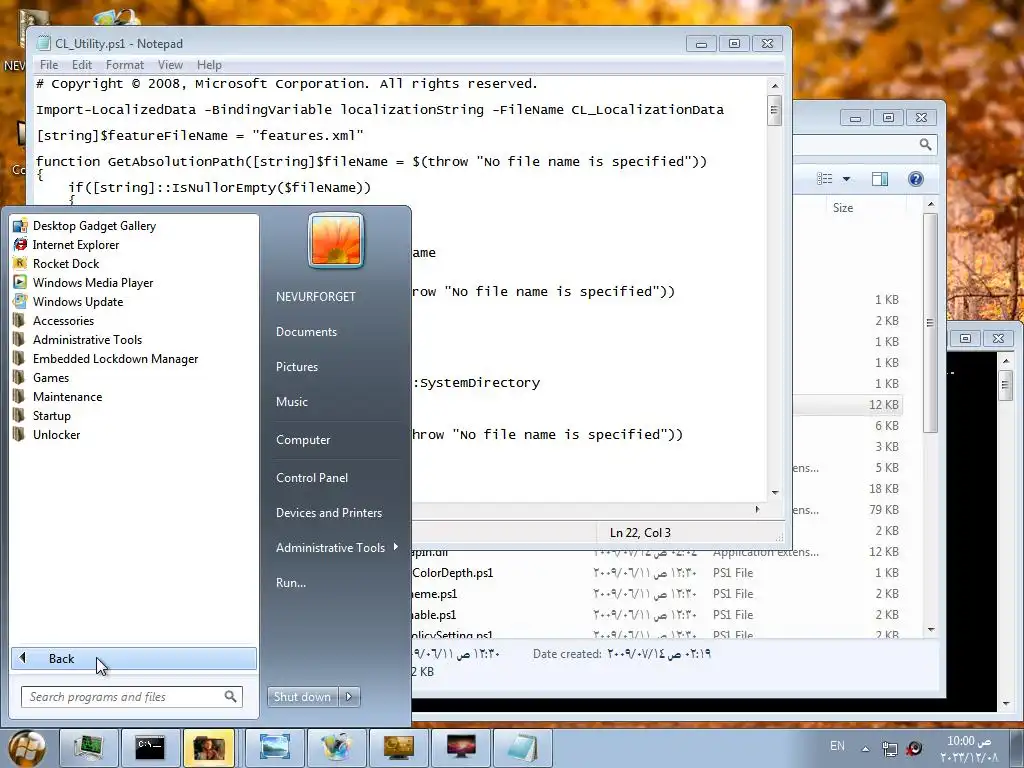This screenshot has width=1024, height=768.
Task: Click the Shut down button
Action: [x=302, y=697]
